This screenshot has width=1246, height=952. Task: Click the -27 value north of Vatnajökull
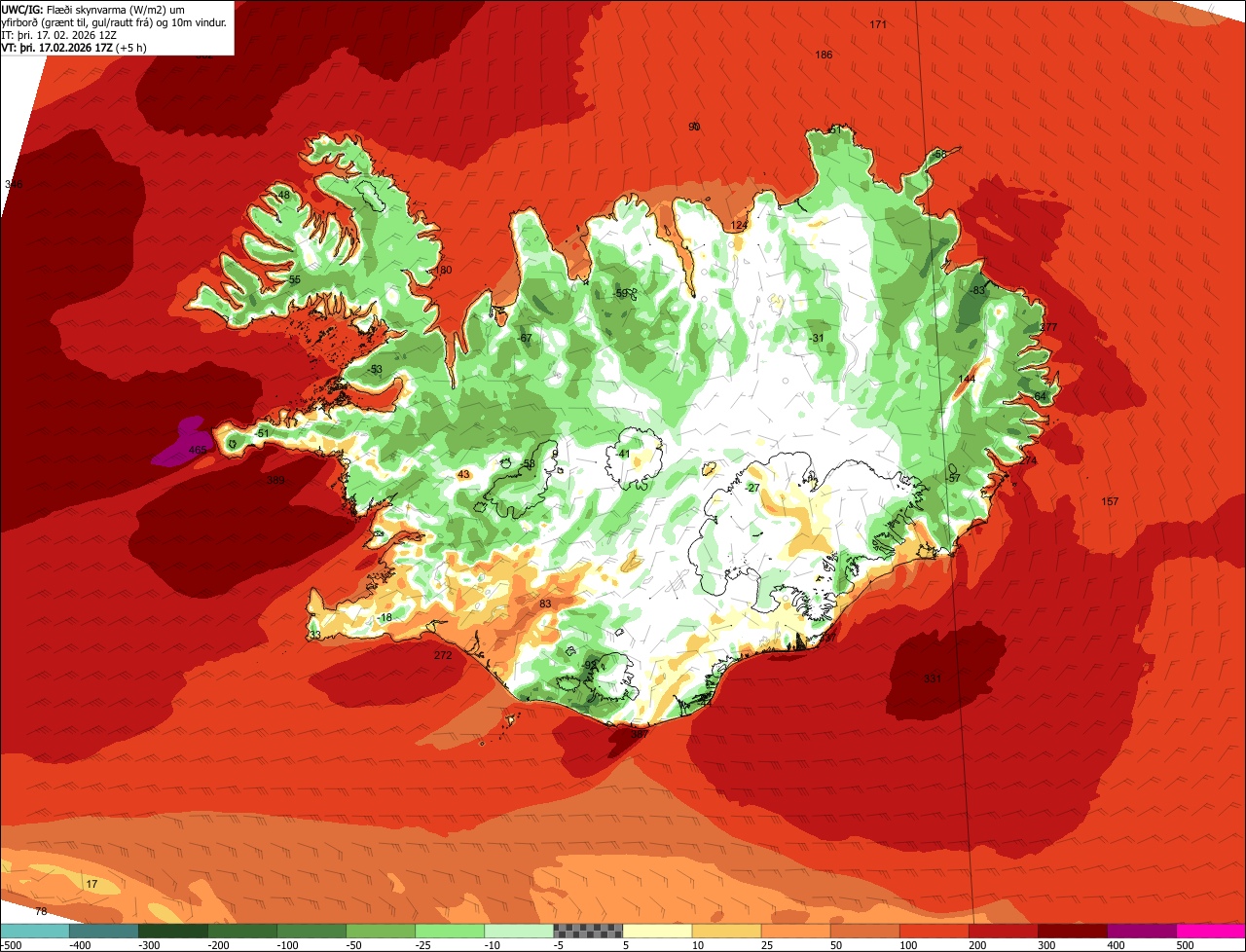(751, 489)
